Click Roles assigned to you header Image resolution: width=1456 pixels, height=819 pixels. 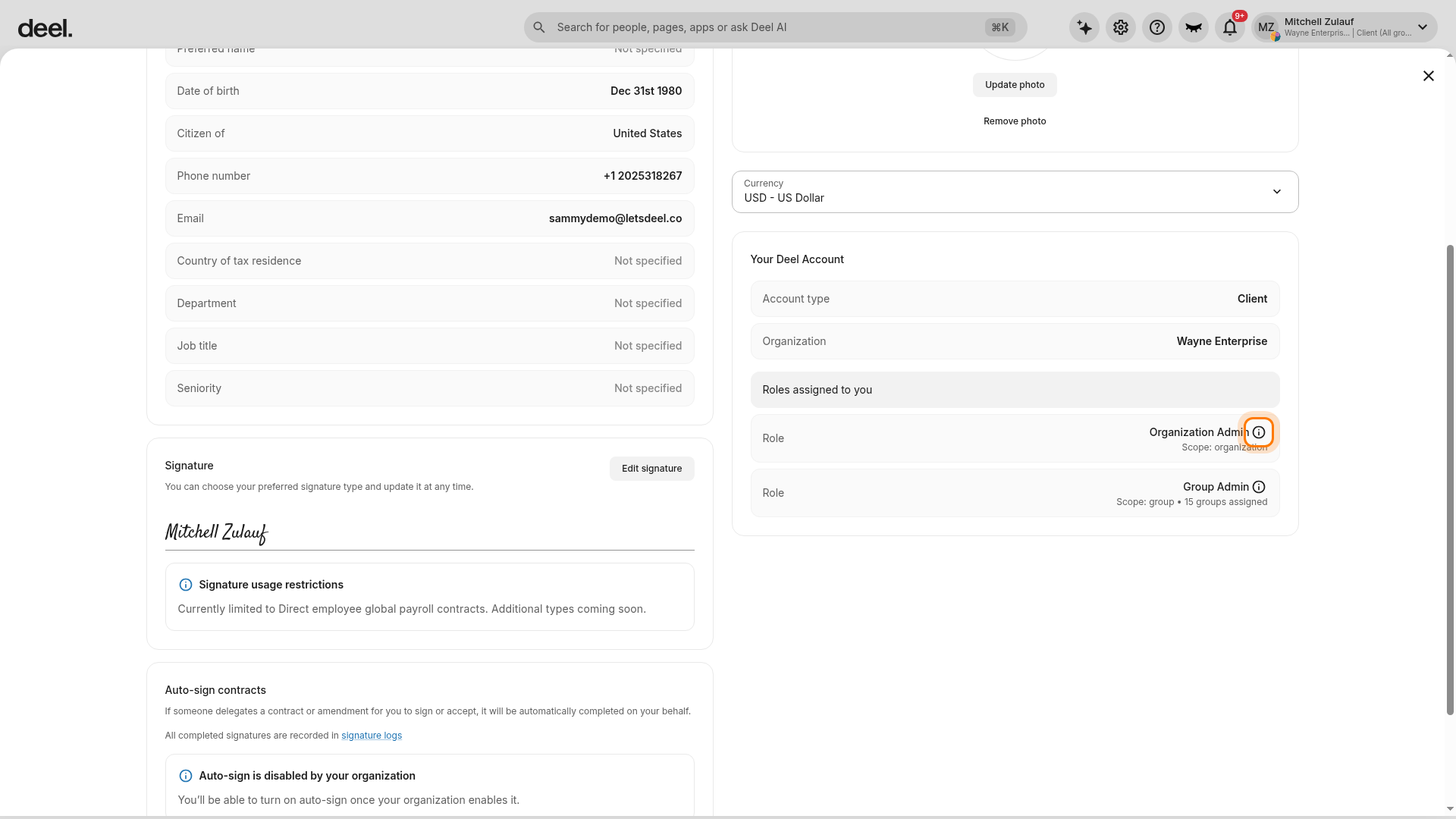point(1015,390)
